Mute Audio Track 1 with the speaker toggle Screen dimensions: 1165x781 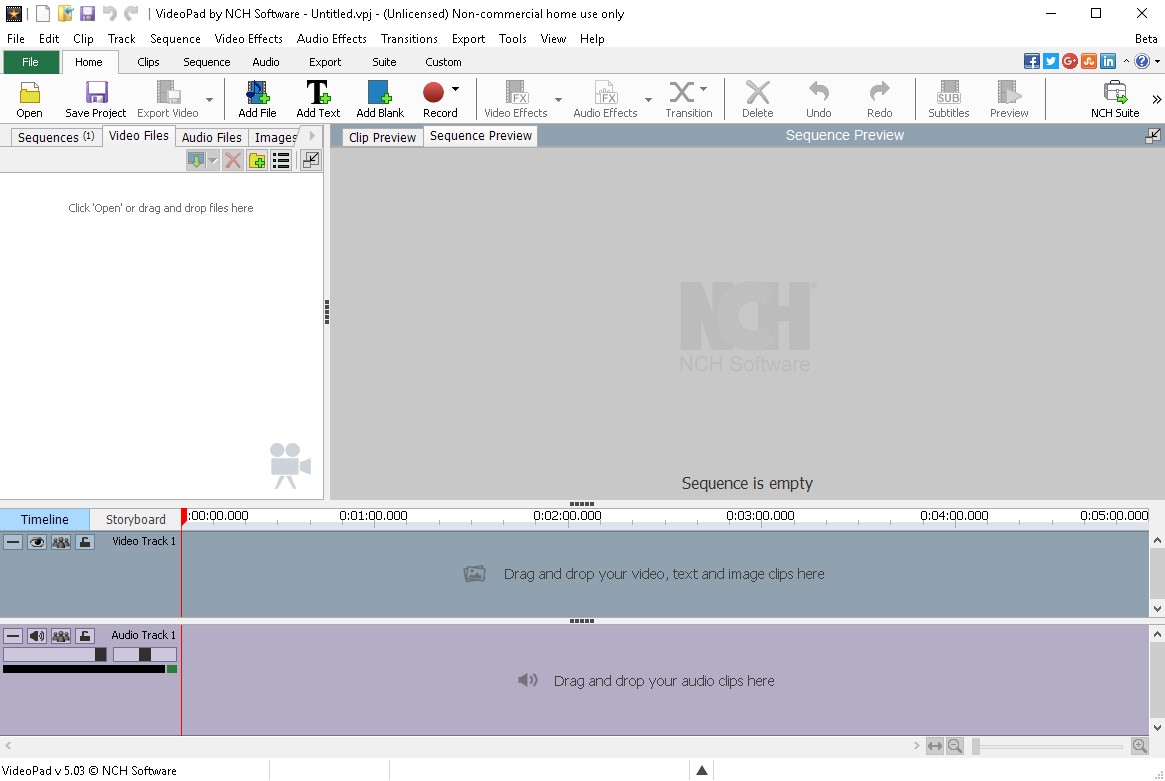[x=37, y=635]
